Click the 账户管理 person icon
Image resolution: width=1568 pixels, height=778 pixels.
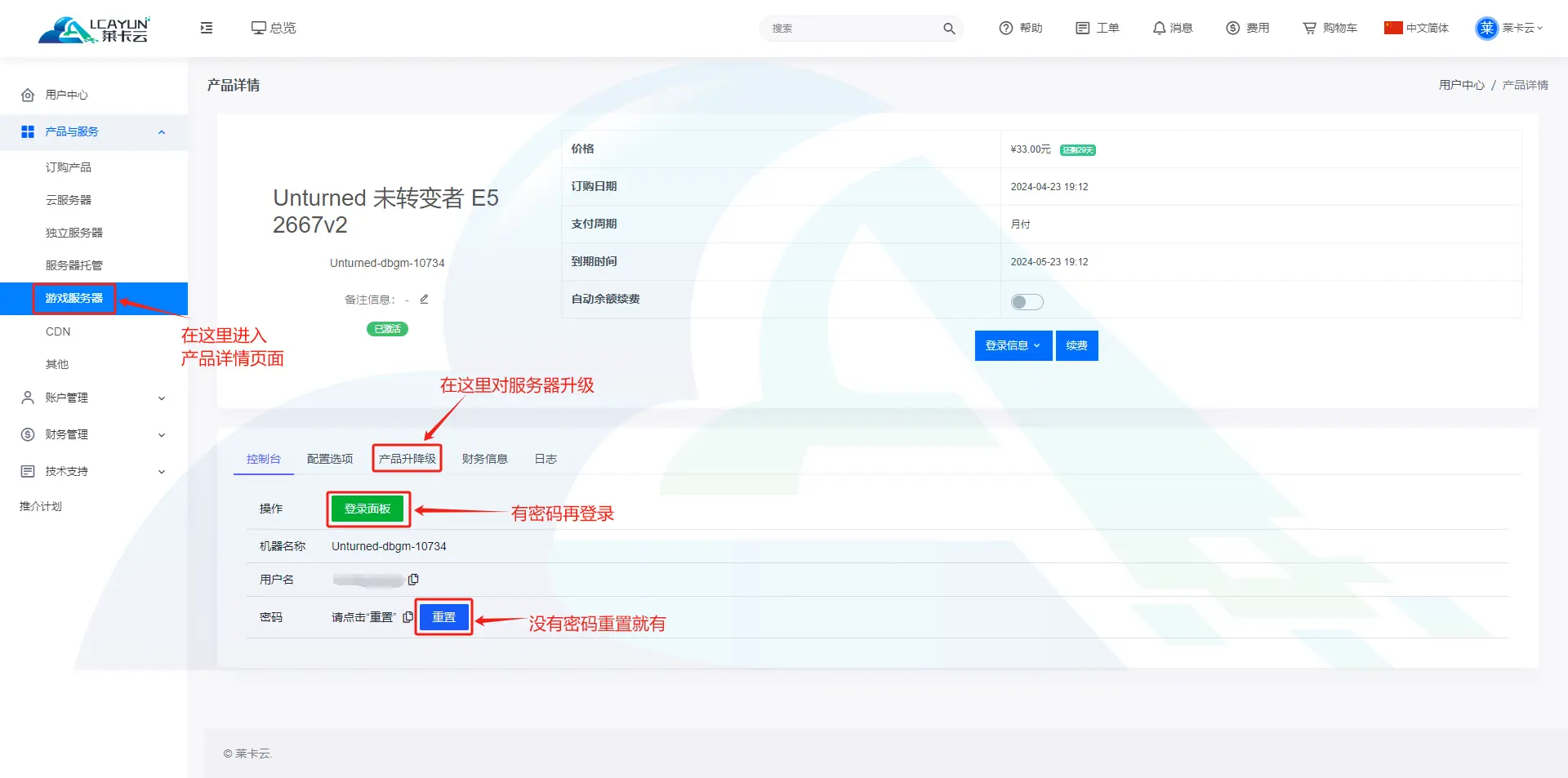pos(28,398)
